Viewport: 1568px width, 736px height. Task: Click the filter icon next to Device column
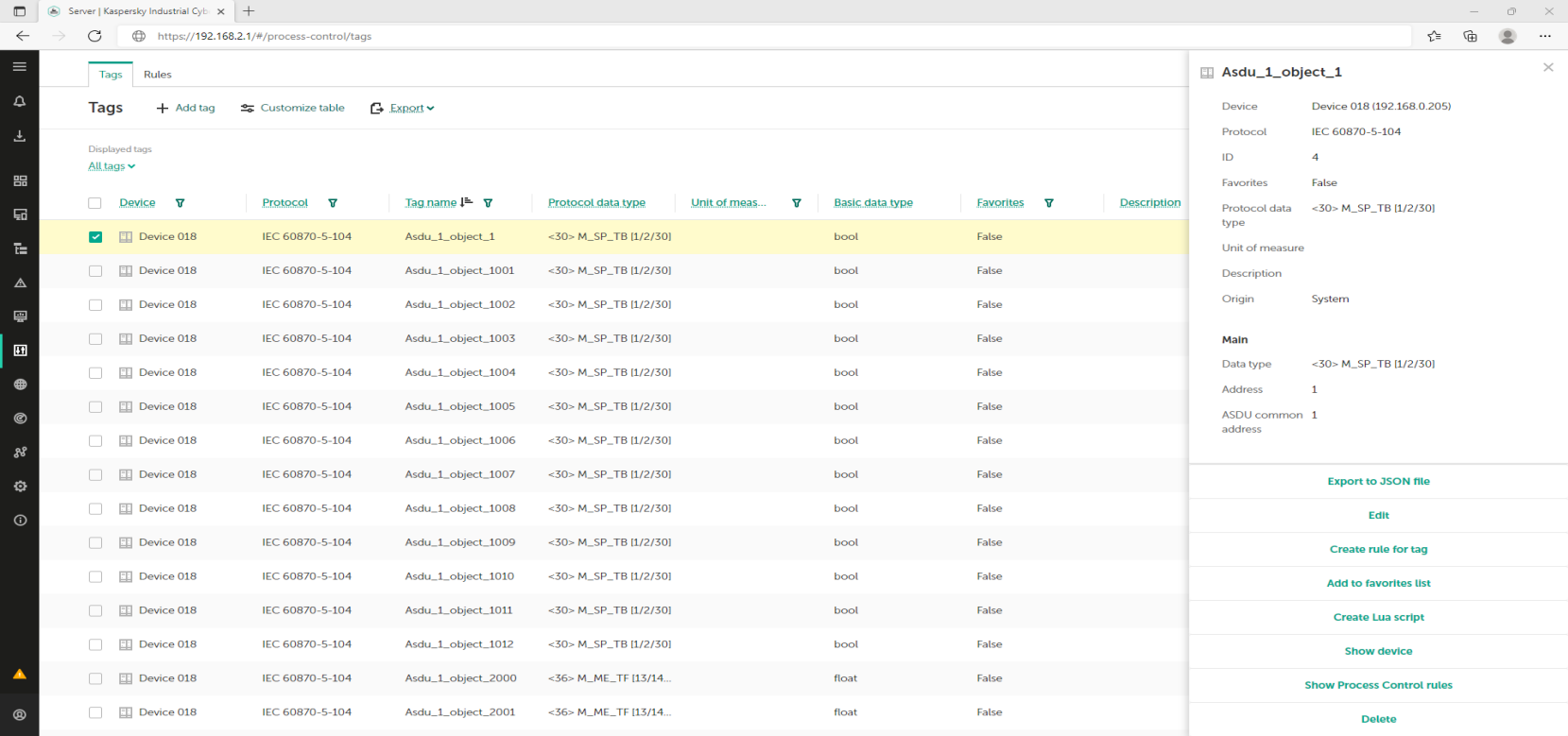[180, 203]
